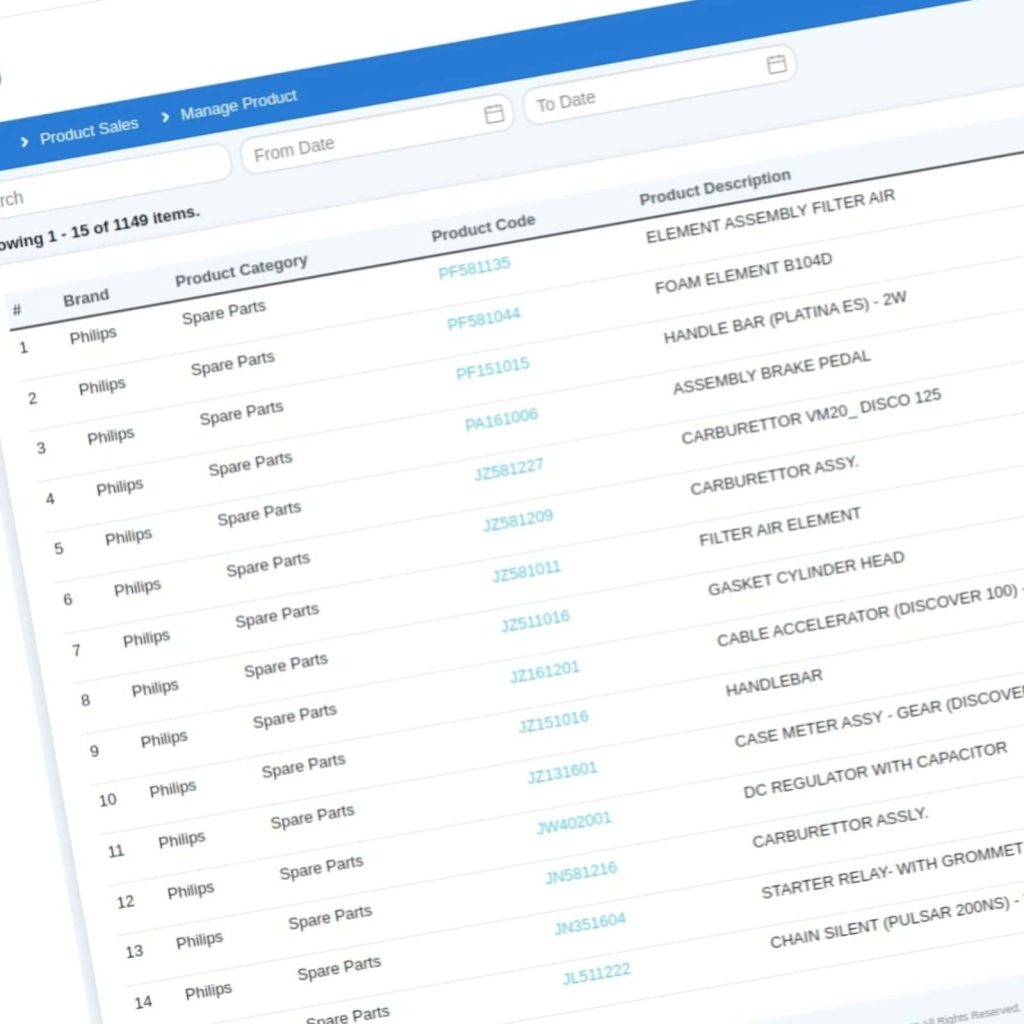Select HANDLE BAR (PLATINA ES) - 2W text
Image resolution: width=1024 pixels, height=1024 pixels.
[x=784, y=317]
